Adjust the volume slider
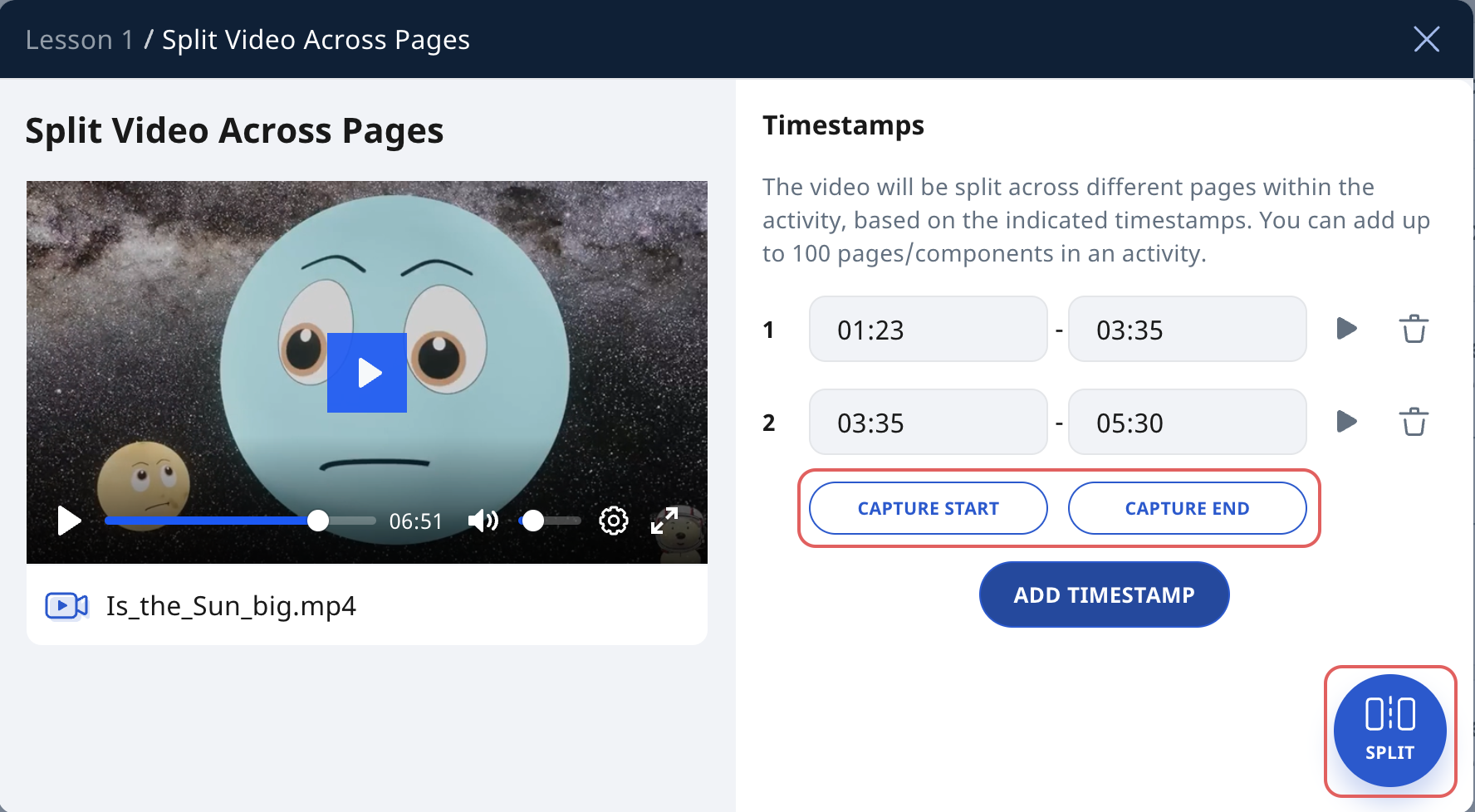 click(548, 521)
